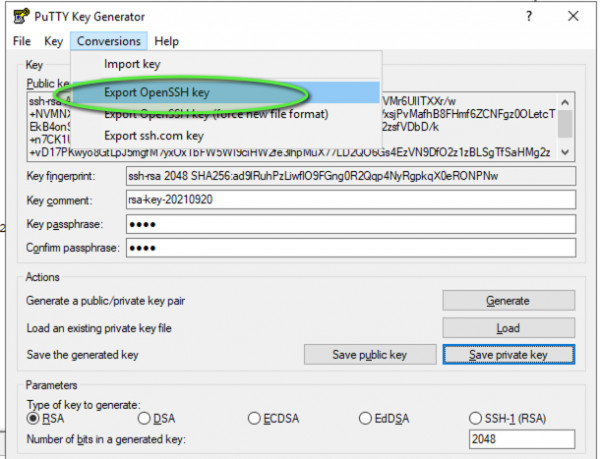Select Export OpenSSH key
This screenshot has width=600, height=459.
226,92
